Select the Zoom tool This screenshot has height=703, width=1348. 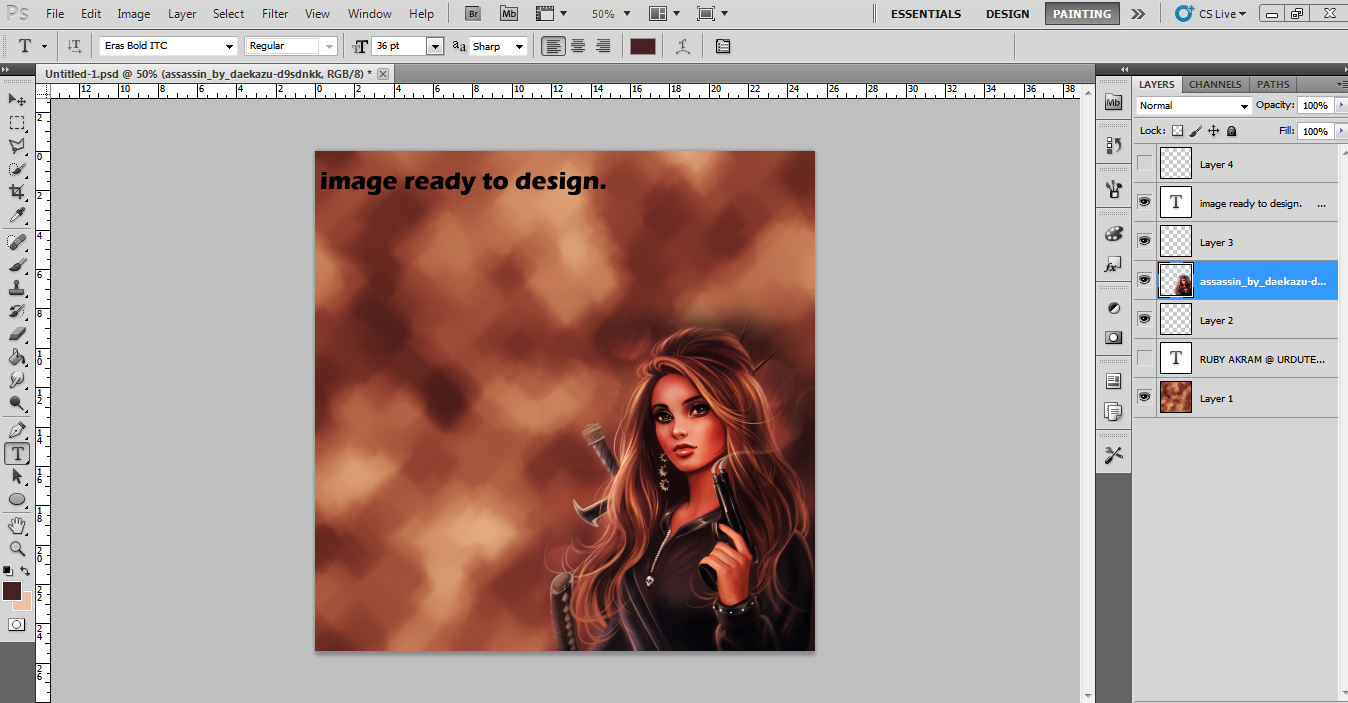click(17, 549)
